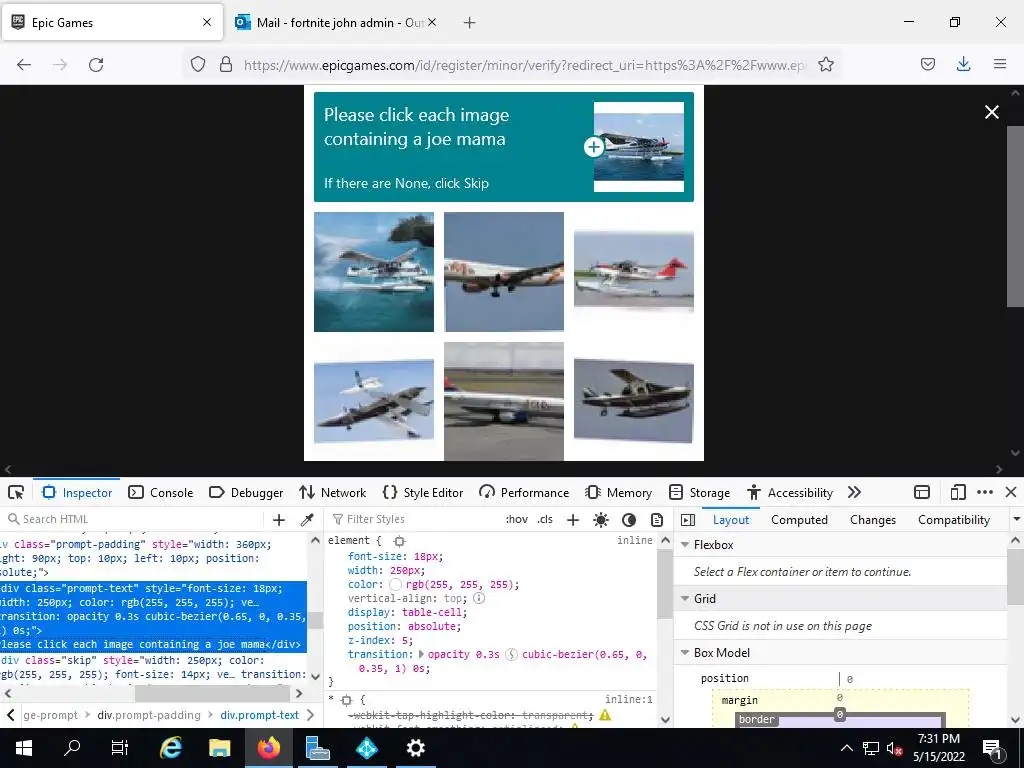Activate the element picker tool
The width and height of the screenshot is (1024, 768).
[x=16, y=492]
